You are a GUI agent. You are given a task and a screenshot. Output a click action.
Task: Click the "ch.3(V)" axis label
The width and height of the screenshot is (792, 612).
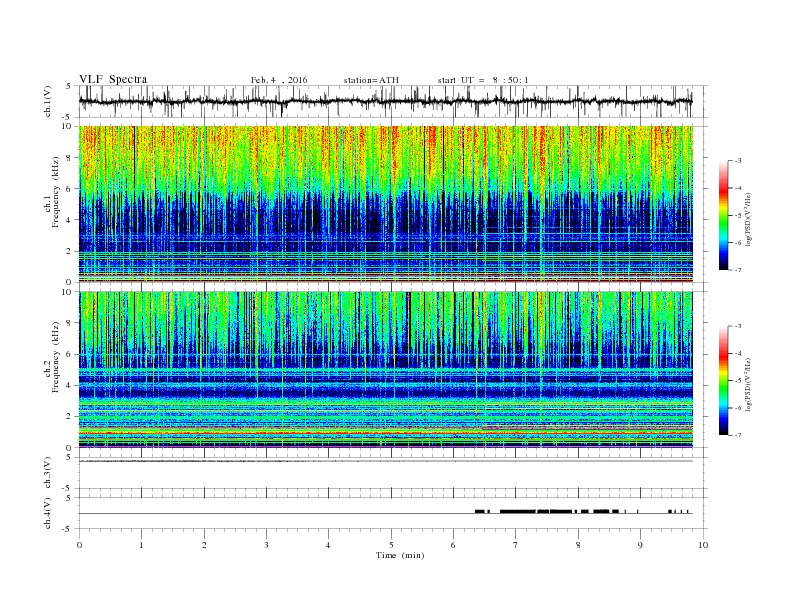[x=48, y=473]
